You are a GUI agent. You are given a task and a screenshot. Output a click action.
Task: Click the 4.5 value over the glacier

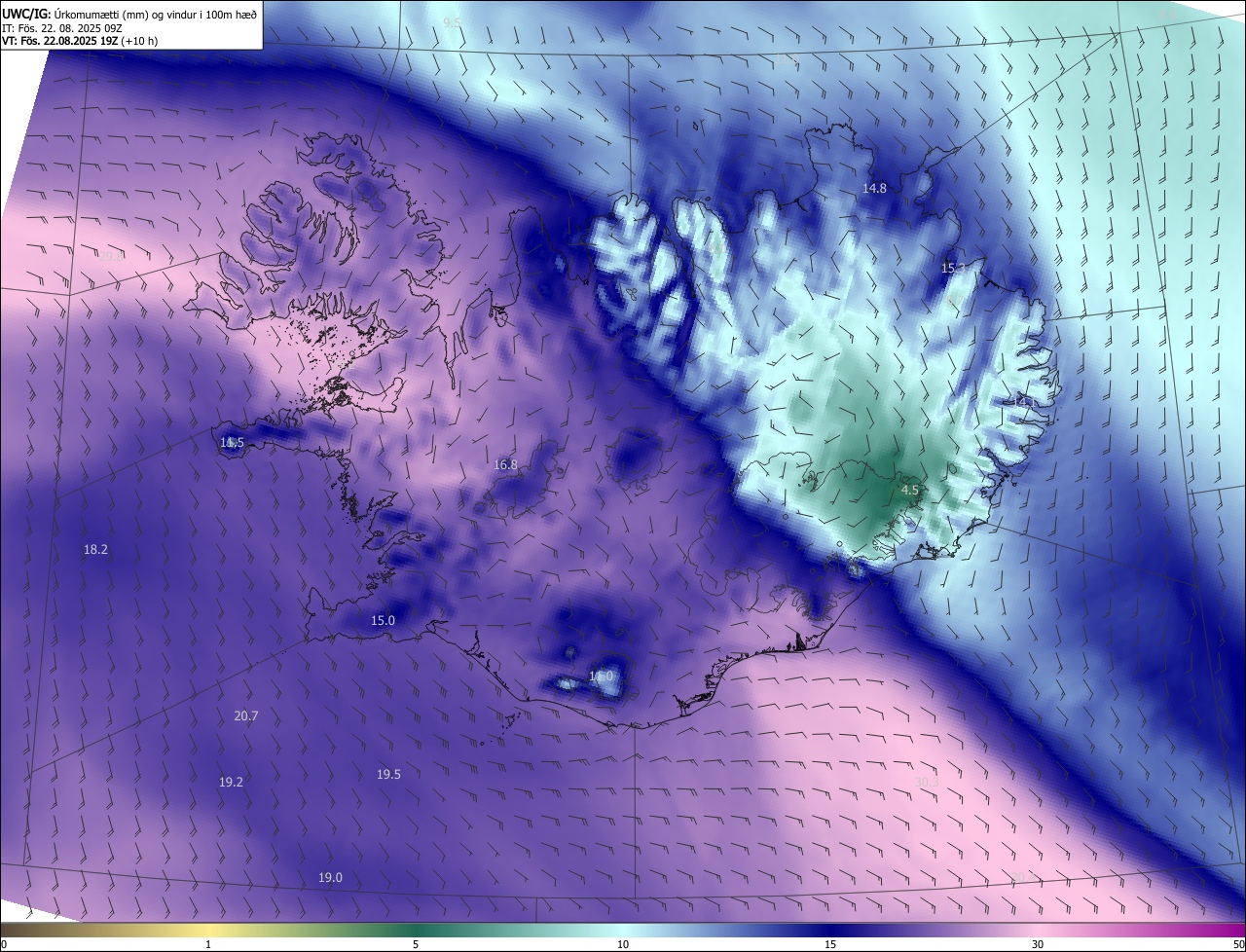coord(910,490)
